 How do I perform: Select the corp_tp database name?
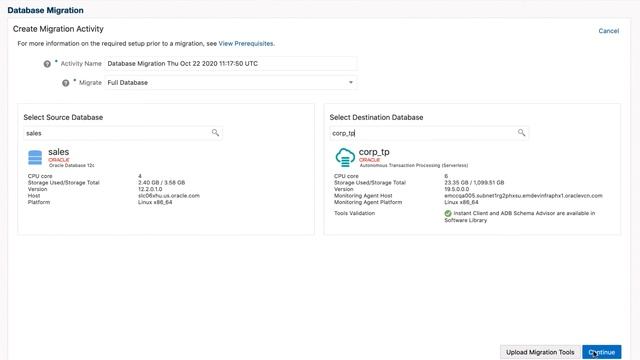(x=374, y=152)
